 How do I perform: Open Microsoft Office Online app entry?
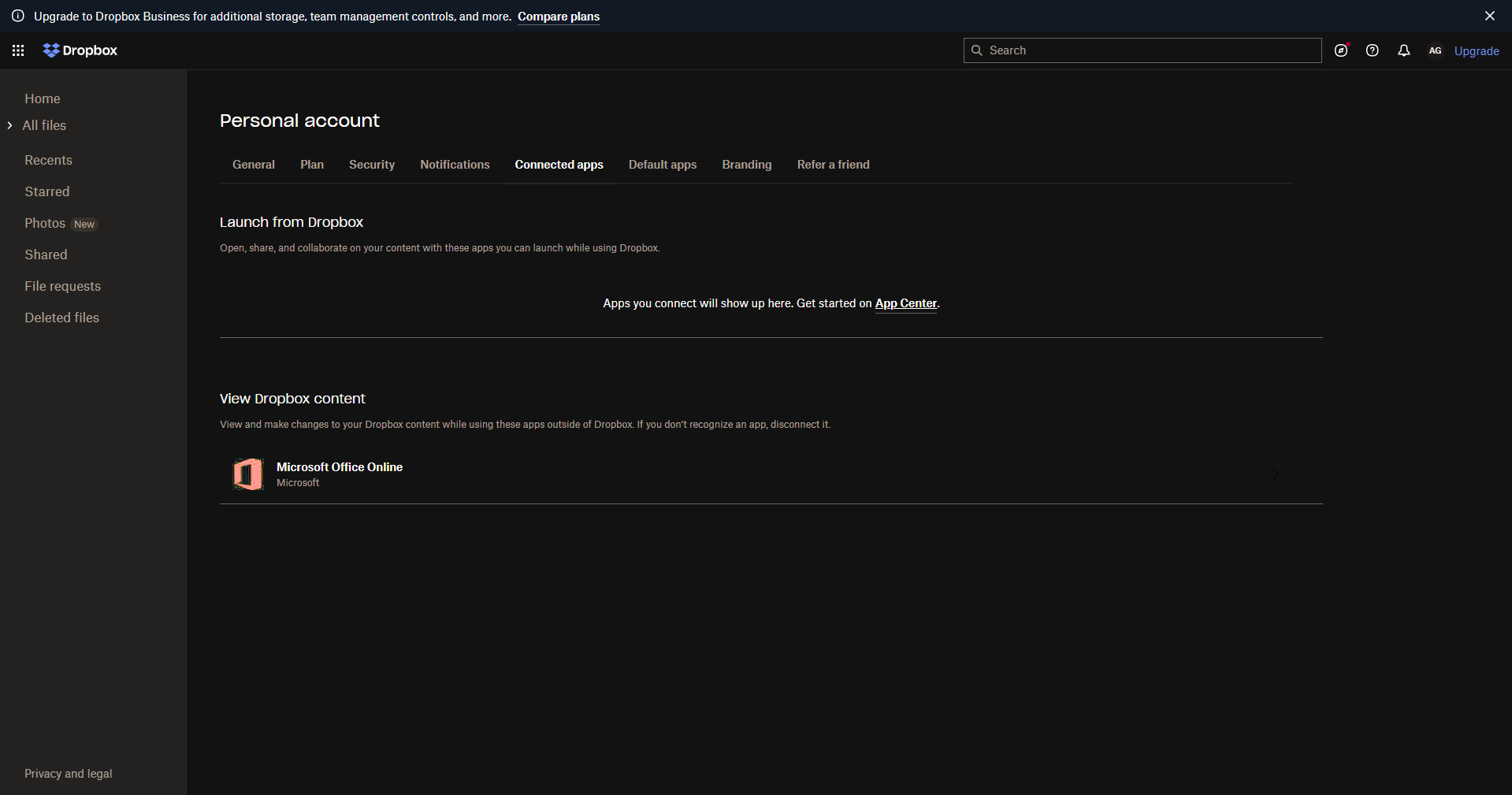coord(771,474)
